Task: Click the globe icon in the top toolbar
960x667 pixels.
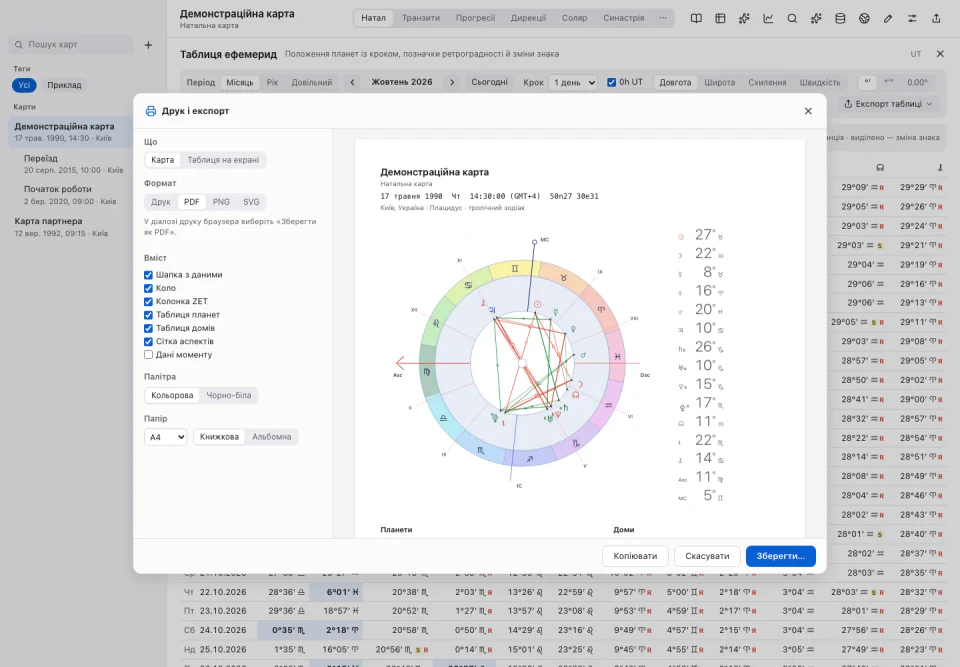Action: pyautogui.click(x=864, y=18)
